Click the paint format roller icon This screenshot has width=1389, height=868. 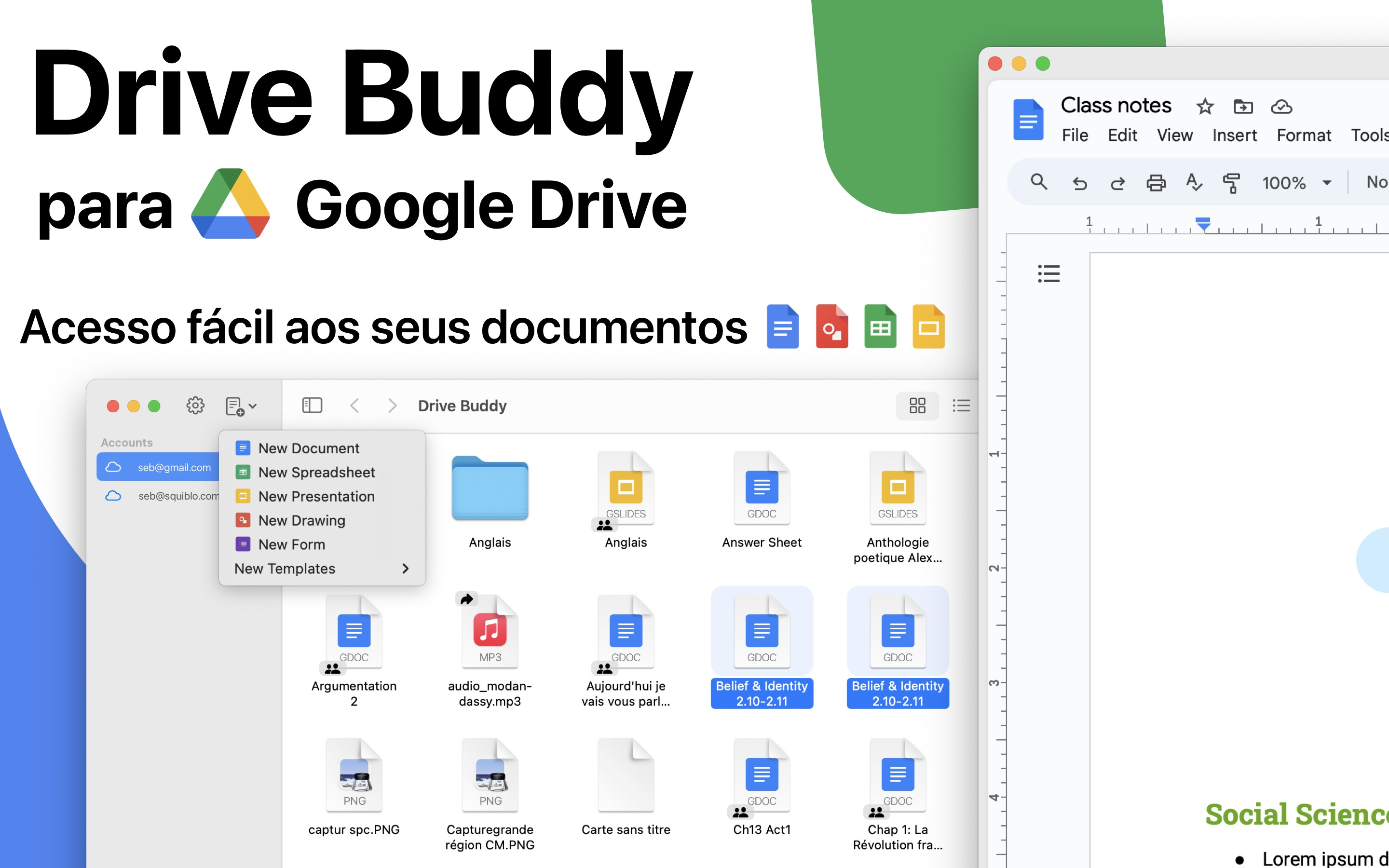point(1232,183)
